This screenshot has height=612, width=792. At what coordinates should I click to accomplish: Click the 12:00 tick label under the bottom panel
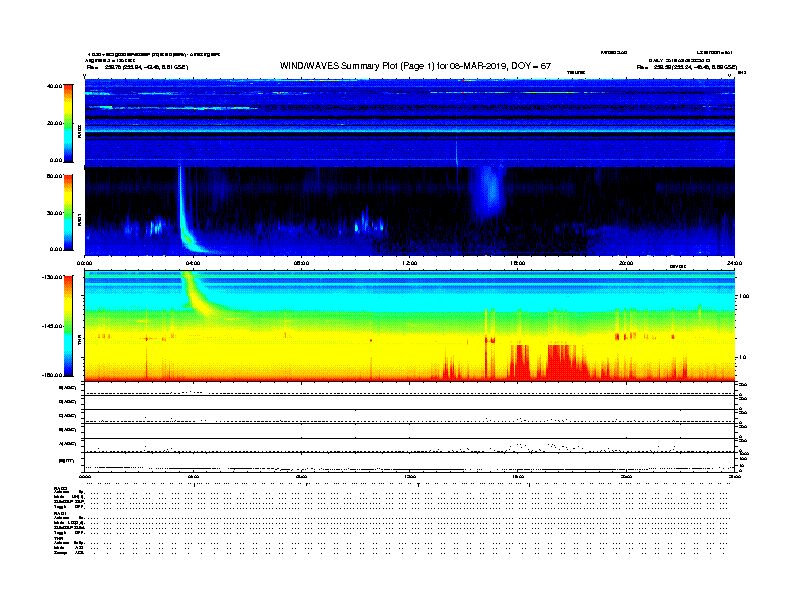coord(410,476)
